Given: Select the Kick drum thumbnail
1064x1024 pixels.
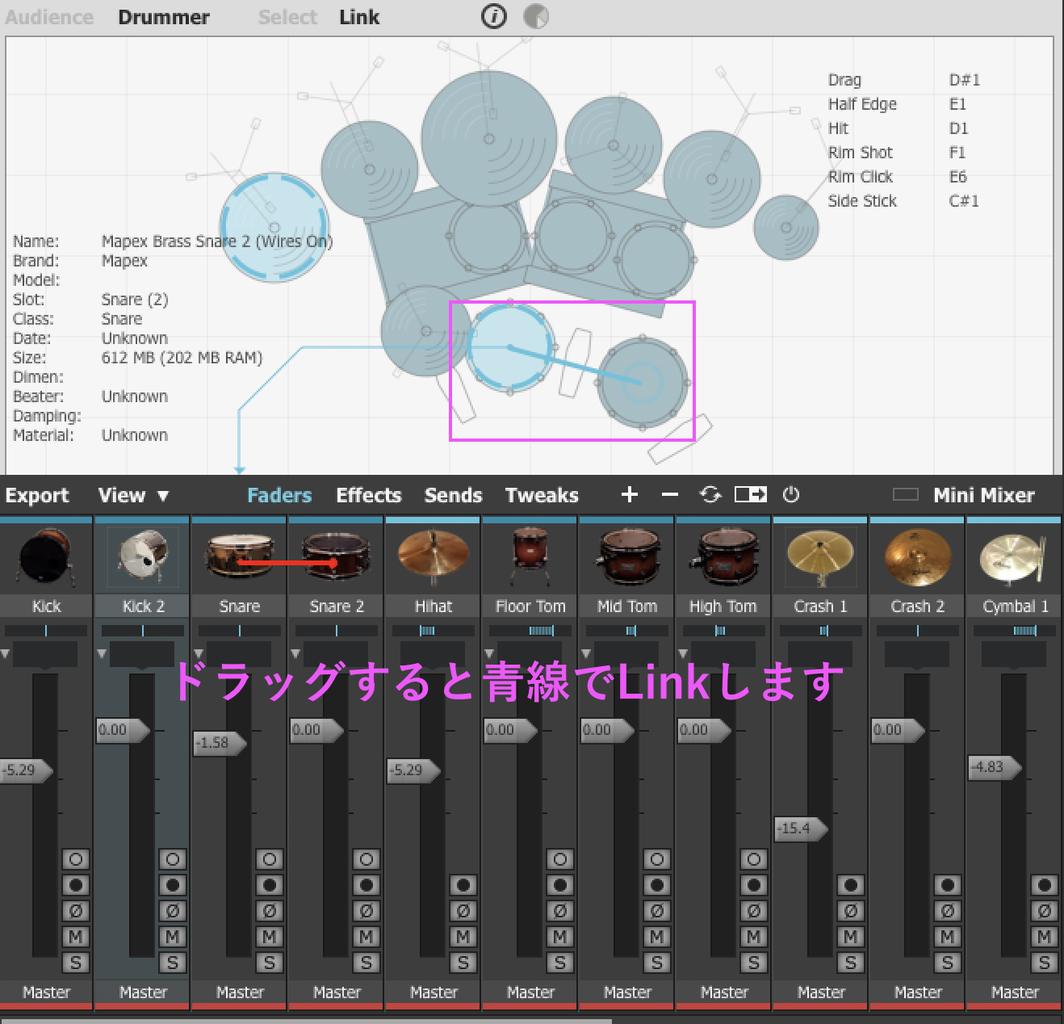Looking at the screenshot, I should coord(46,558).
